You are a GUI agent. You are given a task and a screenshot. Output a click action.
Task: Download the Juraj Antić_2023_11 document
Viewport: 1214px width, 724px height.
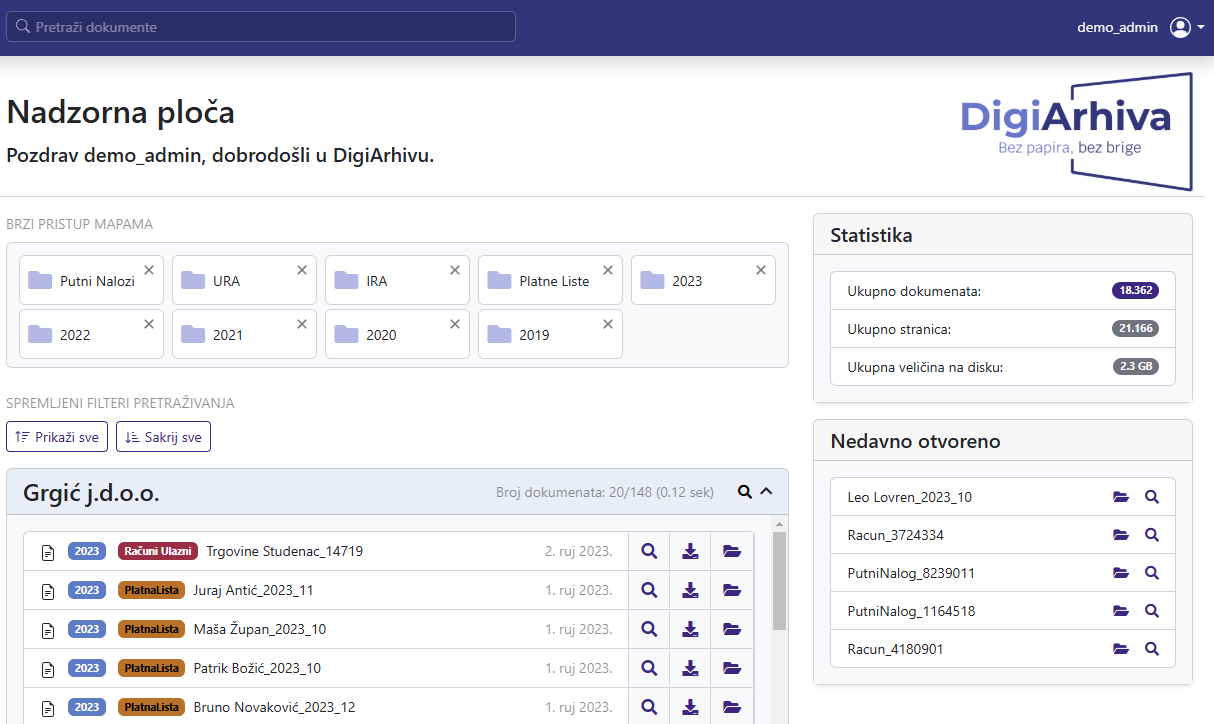pos(690,590)
